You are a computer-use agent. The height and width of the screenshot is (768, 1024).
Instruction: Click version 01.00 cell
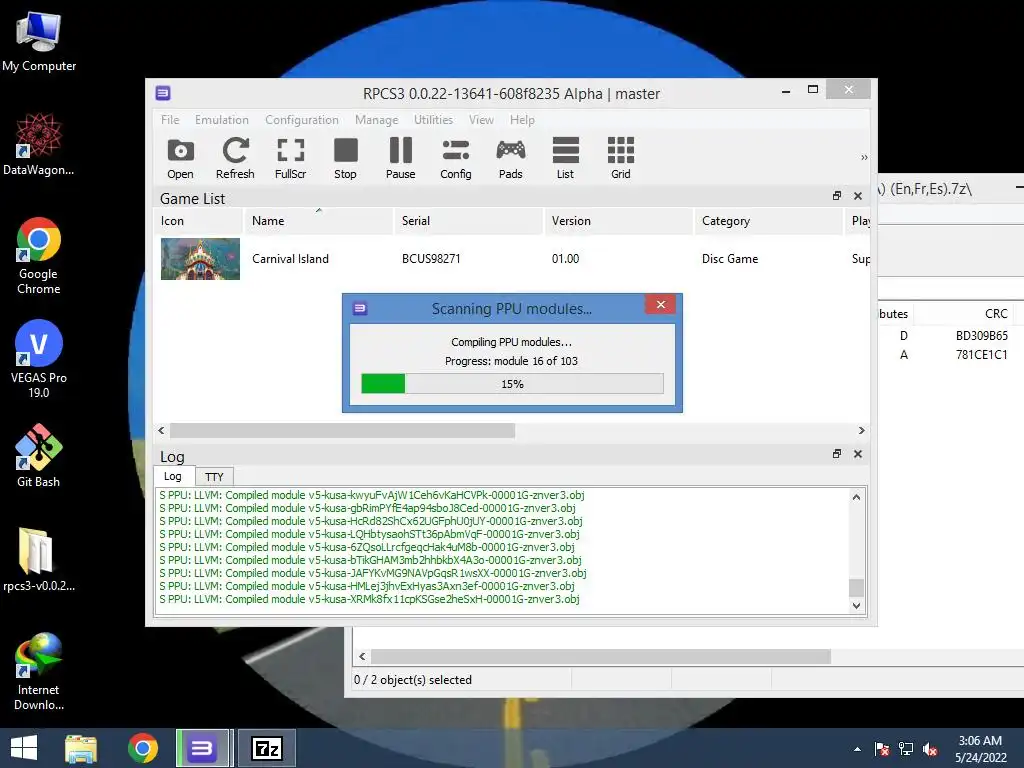click(566, 259)
